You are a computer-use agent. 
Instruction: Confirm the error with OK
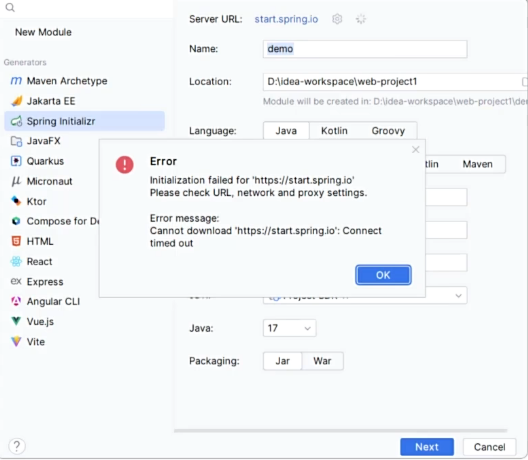383,275
